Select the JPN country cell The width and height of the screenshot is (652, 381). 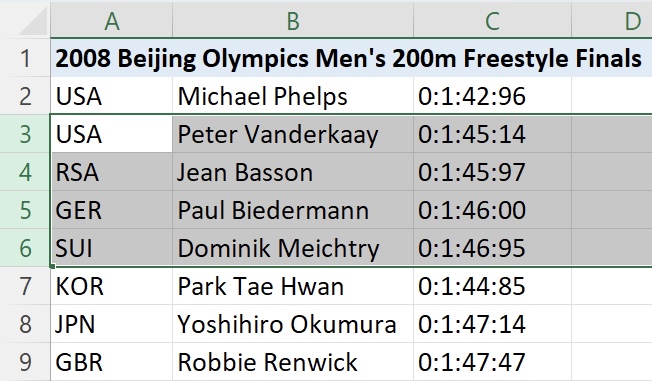point(111,324)
